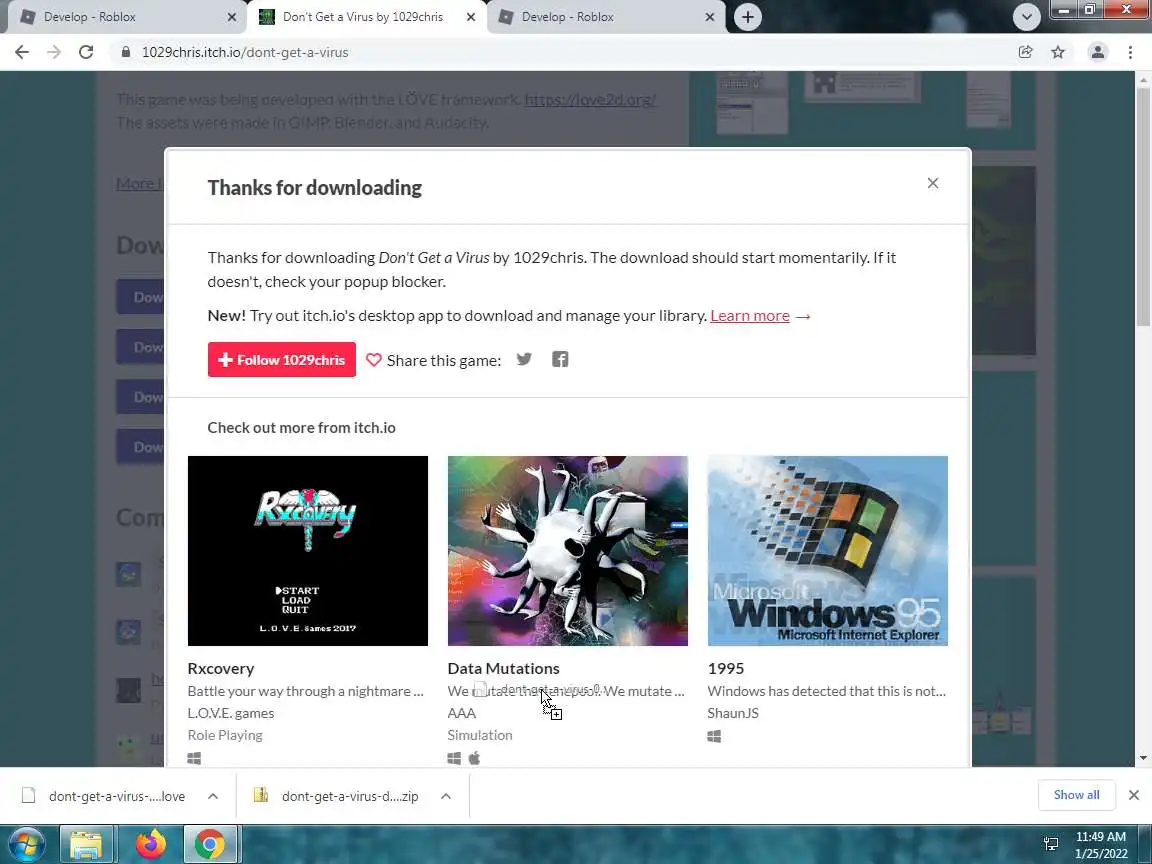The width and height of the screenshot is (1152, 864).
Task: Open the 1995 Windows 95 thumbnail
Action: [x=828, y=551]
